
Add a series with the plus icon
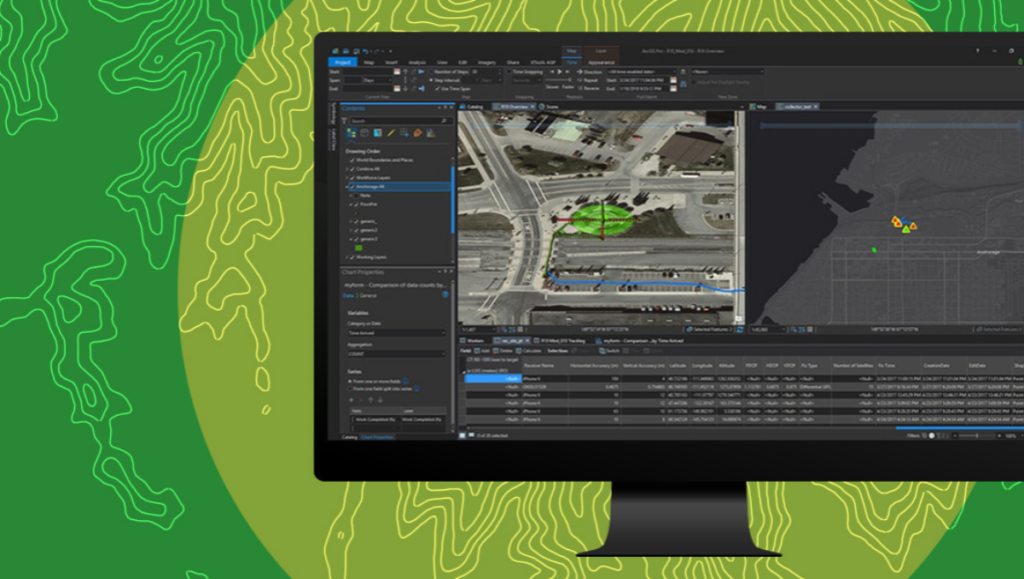click(x=352, y=399)
